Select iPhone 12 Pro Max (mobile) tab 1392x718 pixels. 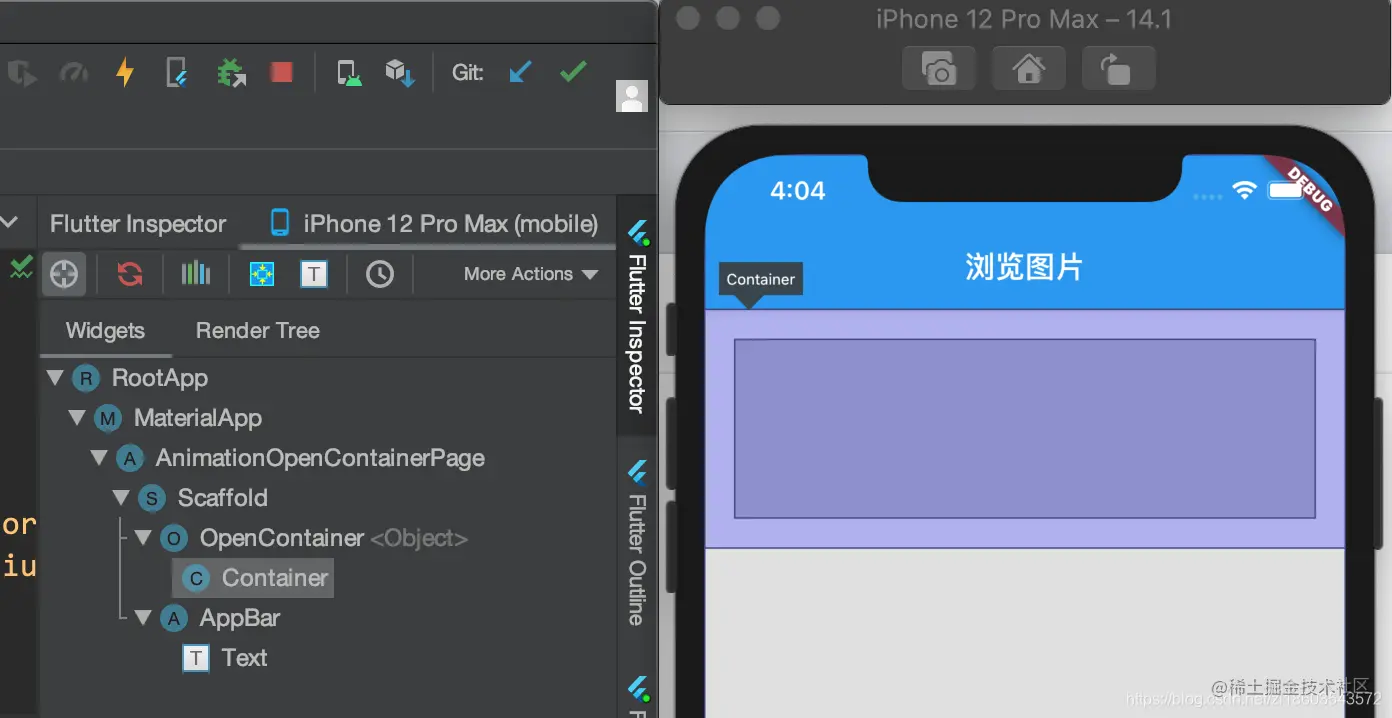click(x=434, y=223)
